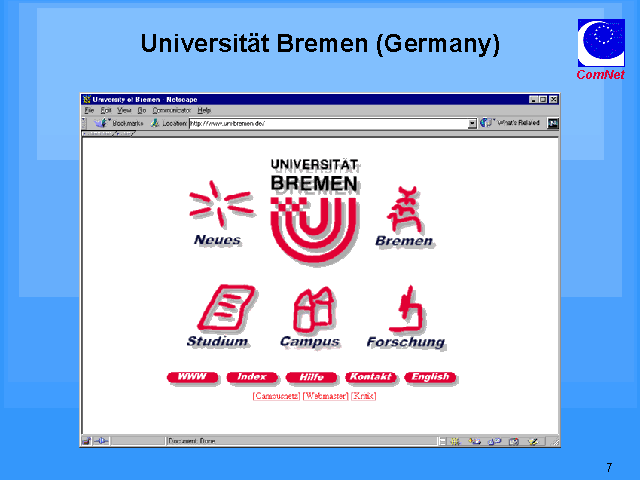640x480 pixels.
Task: Click the window resize grip corner
Action: (x=555, y=442)
